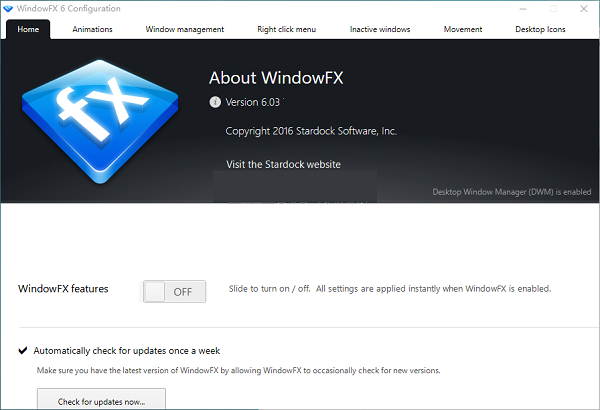Uncheck automatically check for updates once a week

(x=23, y=351)
